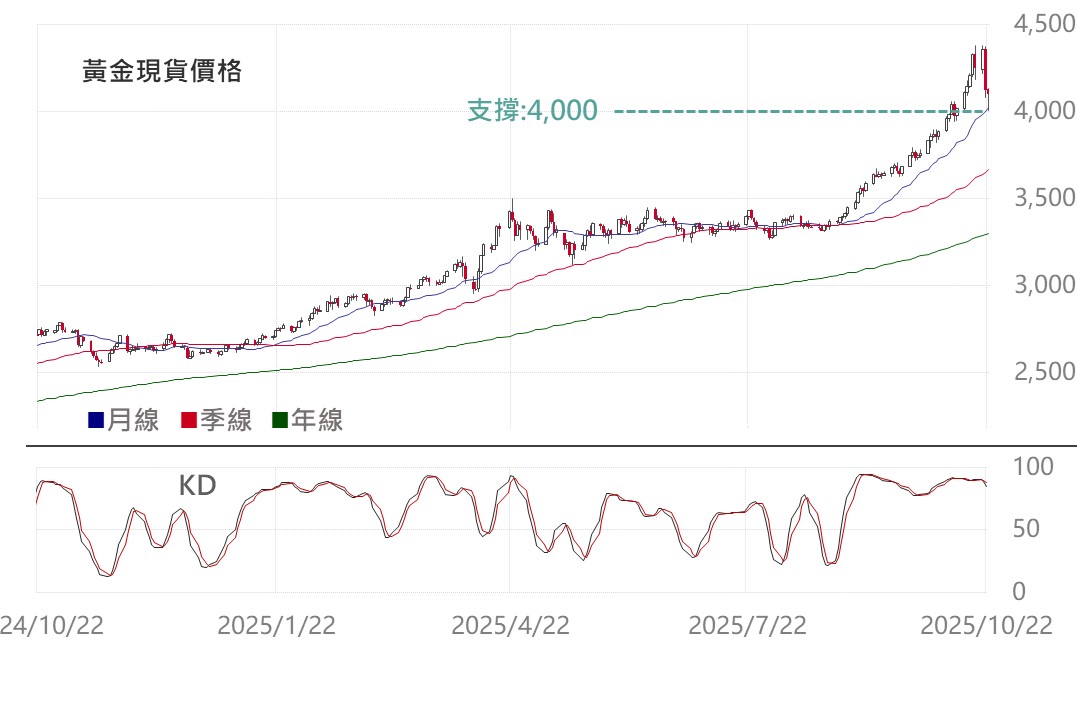Viewport: 1077px width, 718px height.
Task: Click the green 年線 legend square
Action: click(280, 421)
